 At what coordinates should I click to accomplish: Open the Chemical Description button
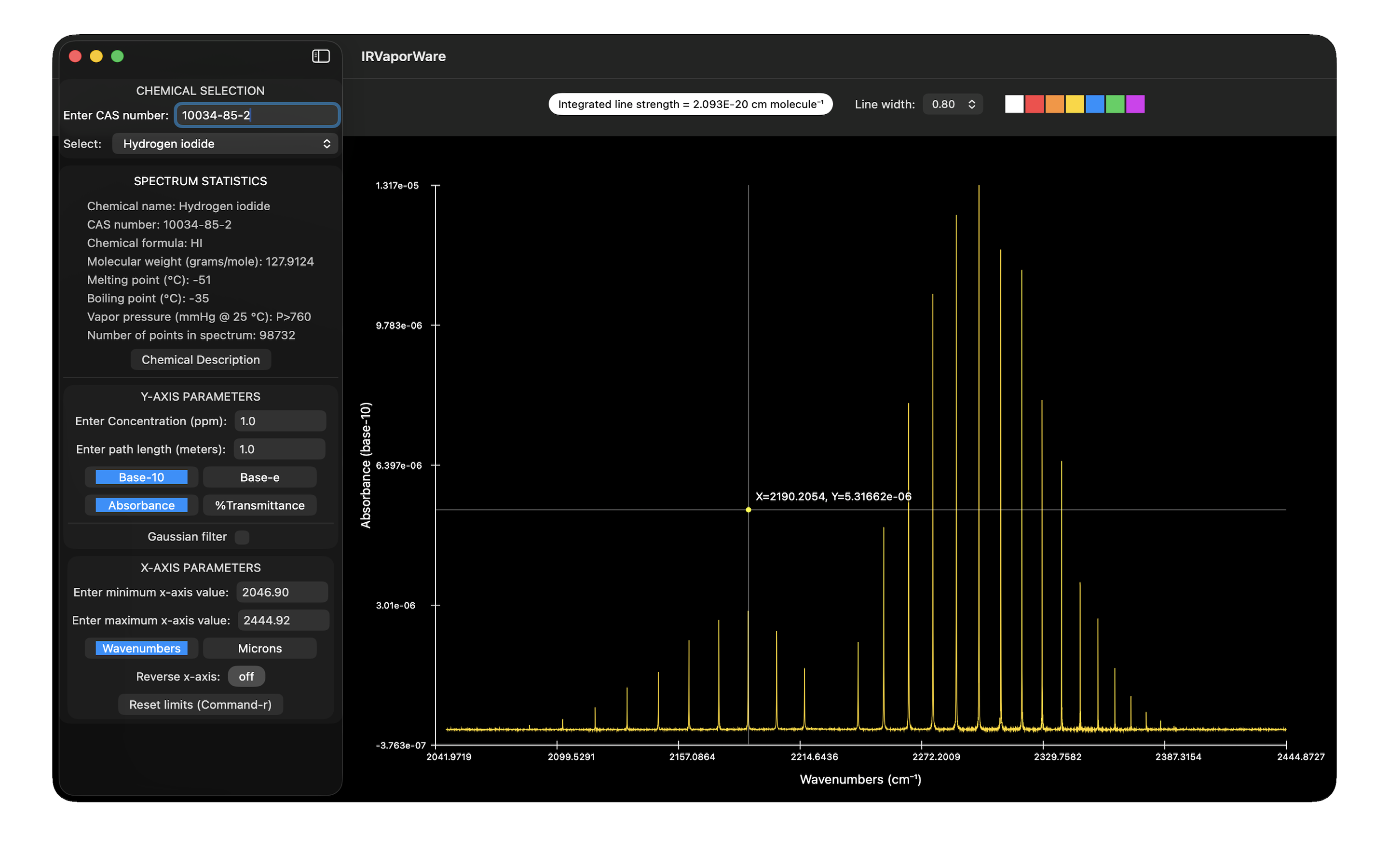point(200,359)
